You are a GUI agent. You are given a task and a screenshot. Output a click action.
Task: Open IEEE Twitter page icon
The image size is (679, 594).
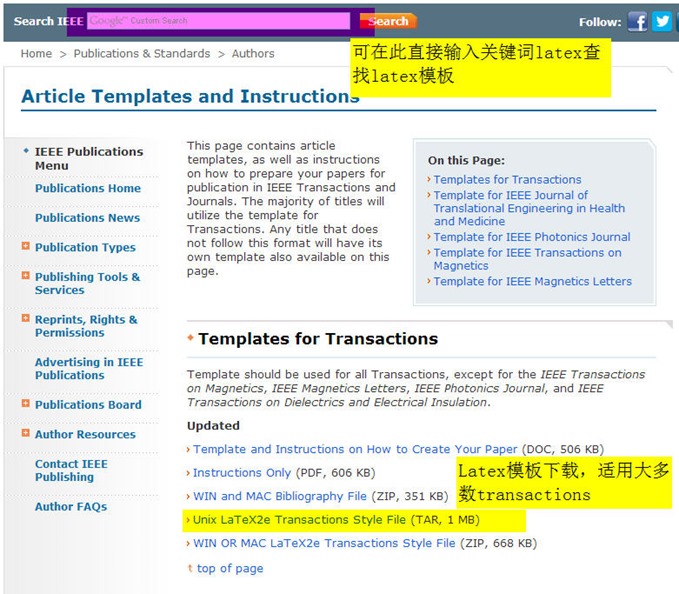662,21
